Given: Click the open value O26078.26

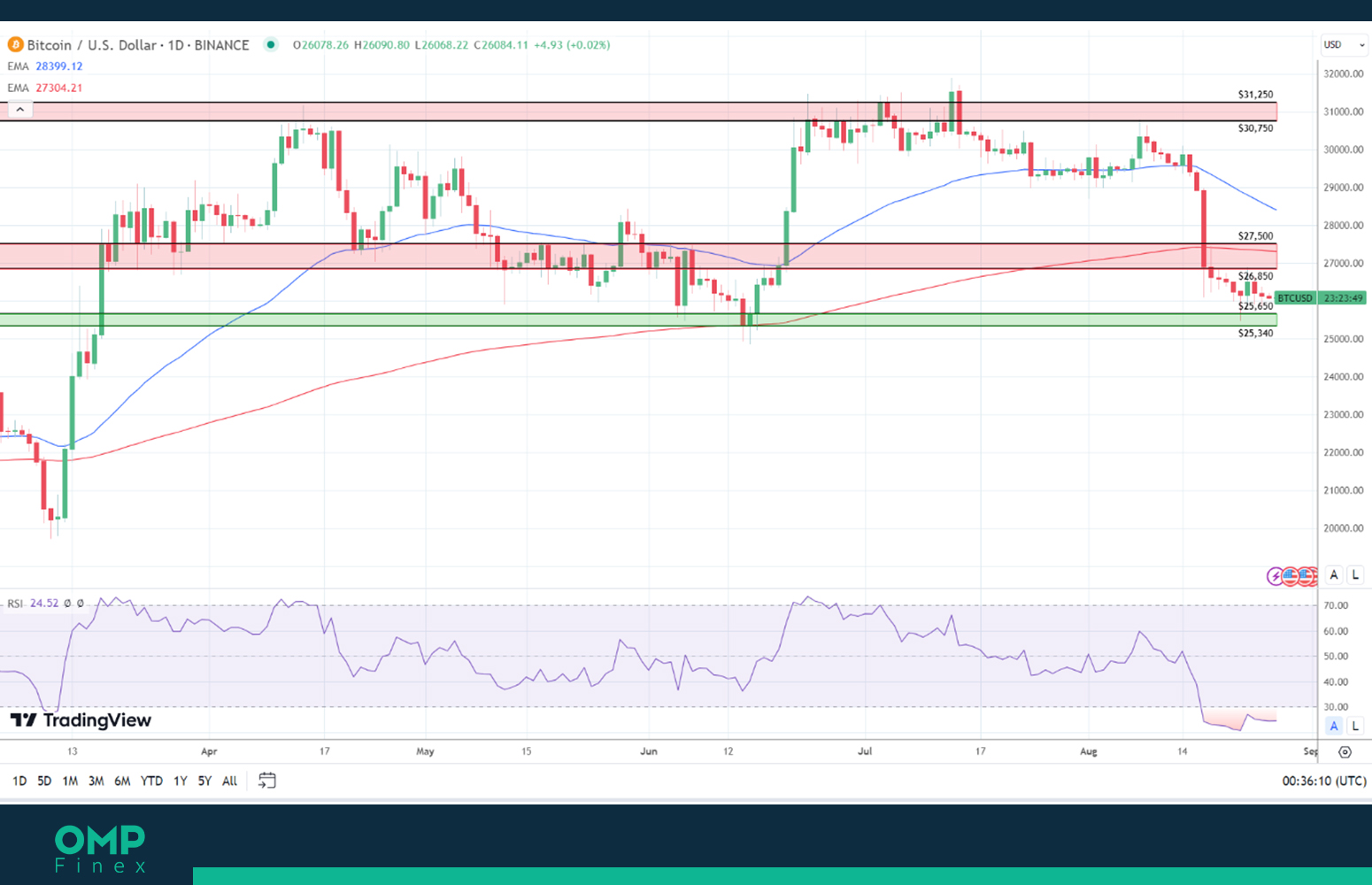Looking at the screenshot, I should (x=320, y=45).
